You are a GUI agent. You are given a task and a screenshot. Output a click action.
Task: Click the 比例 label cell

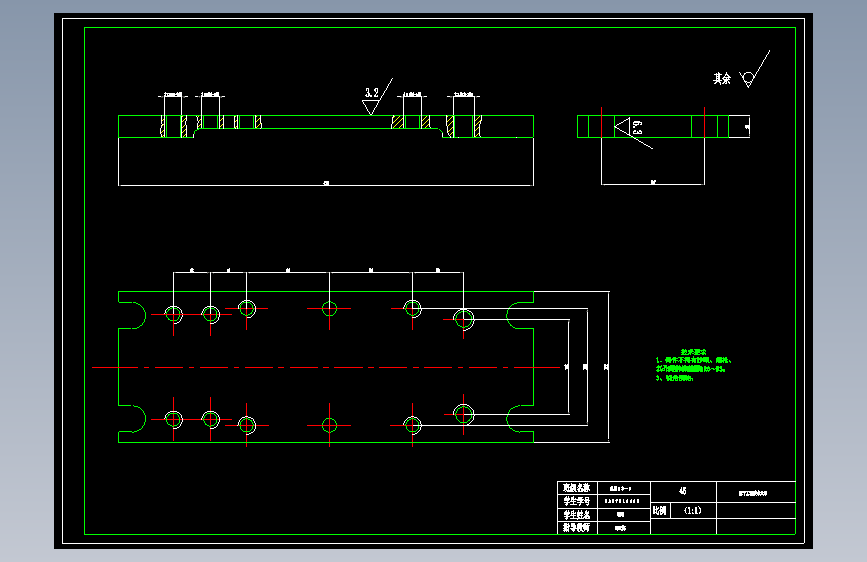pos(660,511)
